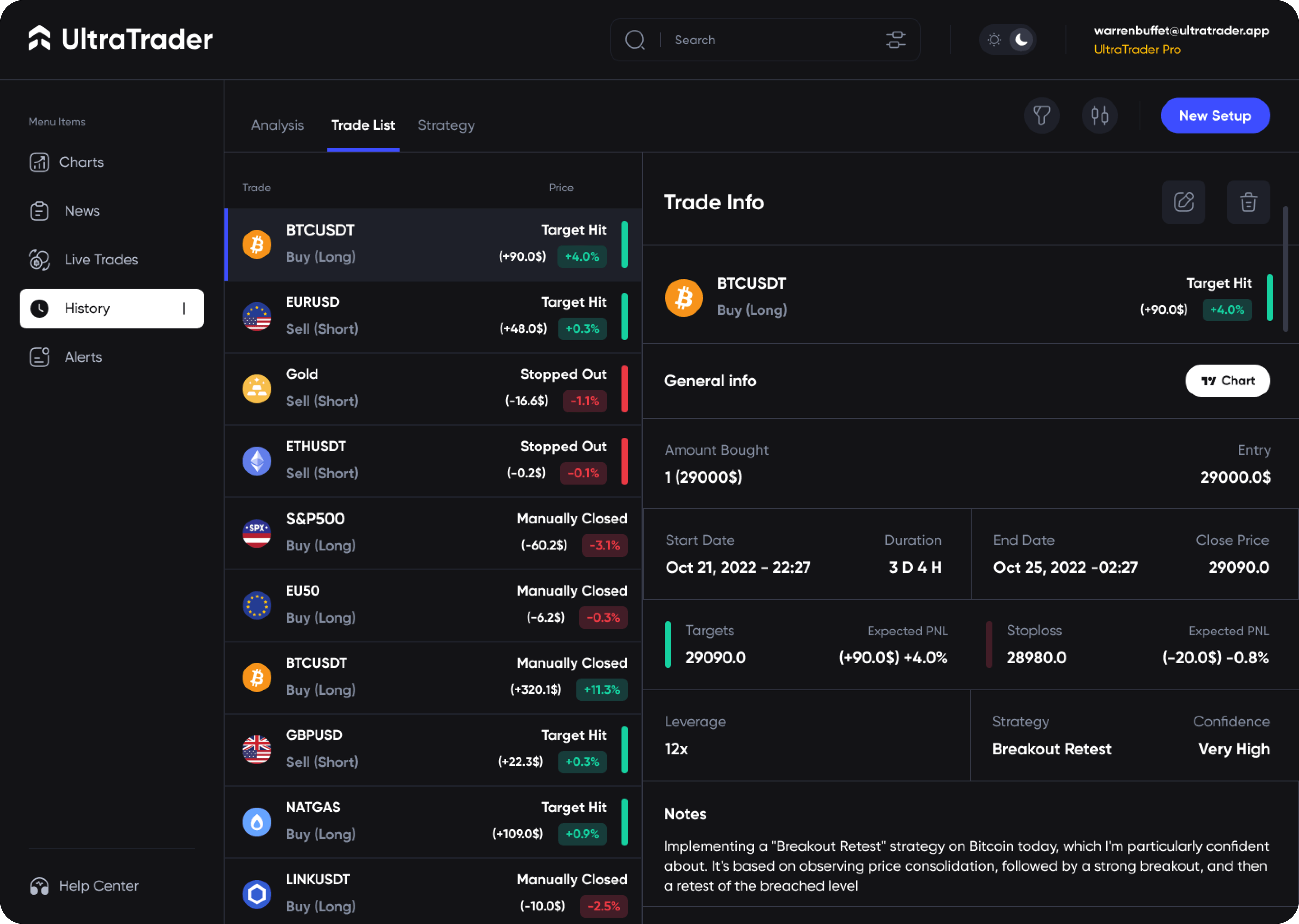The width and height of the screenshot is (1299, 924).
Task: Edit the trade using the pencil icon
Action: pos(1184,202)
